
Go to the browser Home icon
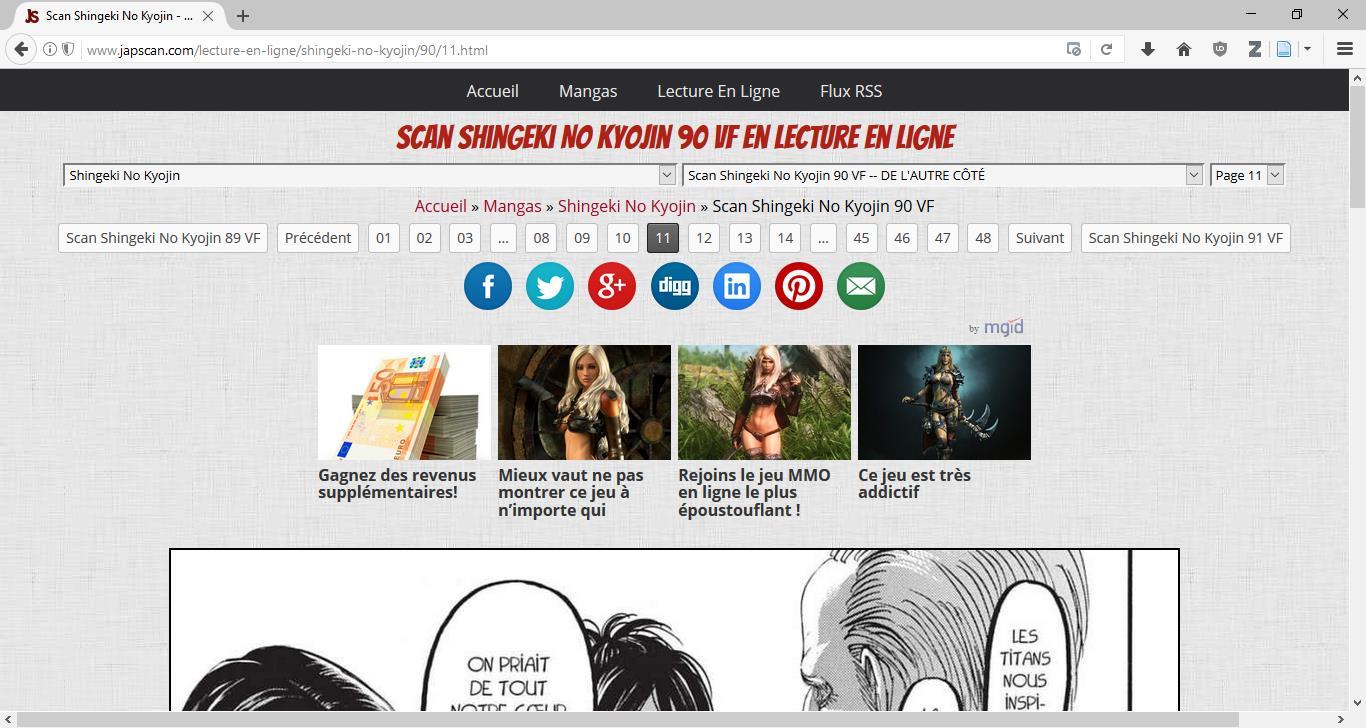(1184, 49)
